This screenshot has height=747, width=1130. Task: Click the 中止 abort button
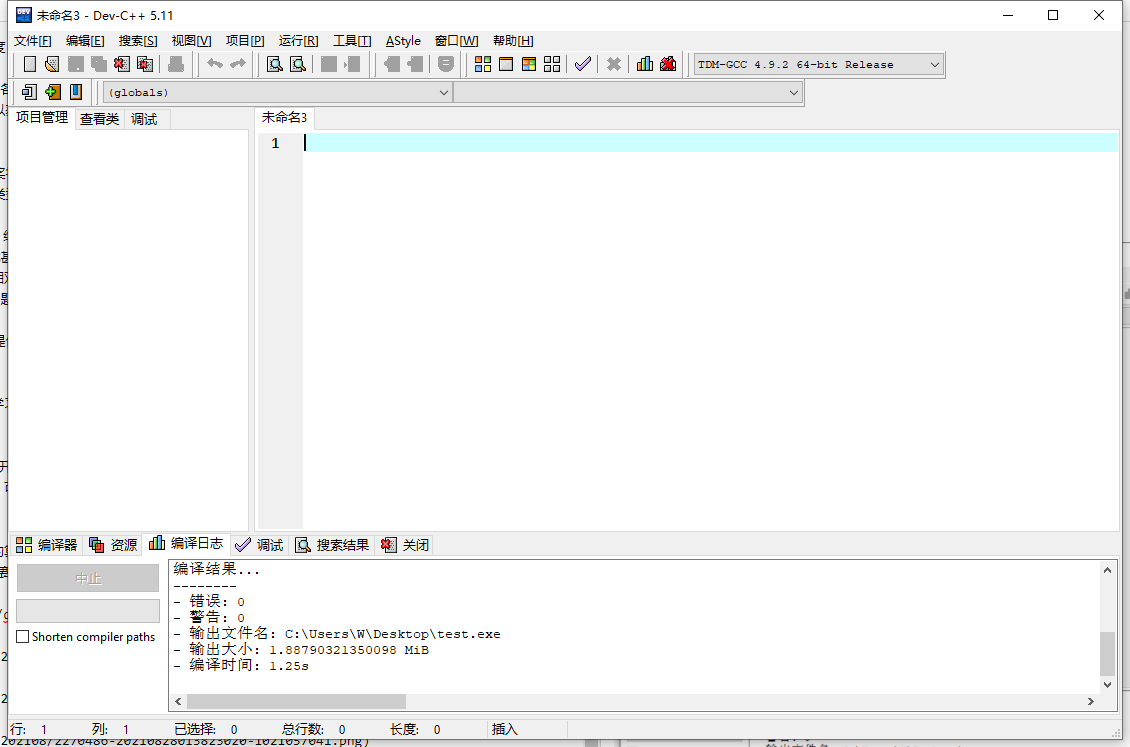[88, 578]
